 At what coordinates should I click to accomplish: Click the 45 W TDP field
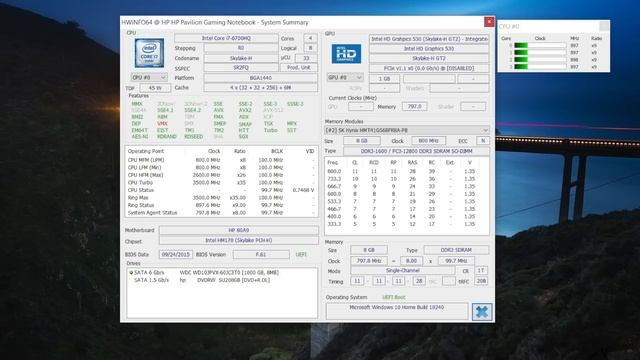[x=155, y=88]
